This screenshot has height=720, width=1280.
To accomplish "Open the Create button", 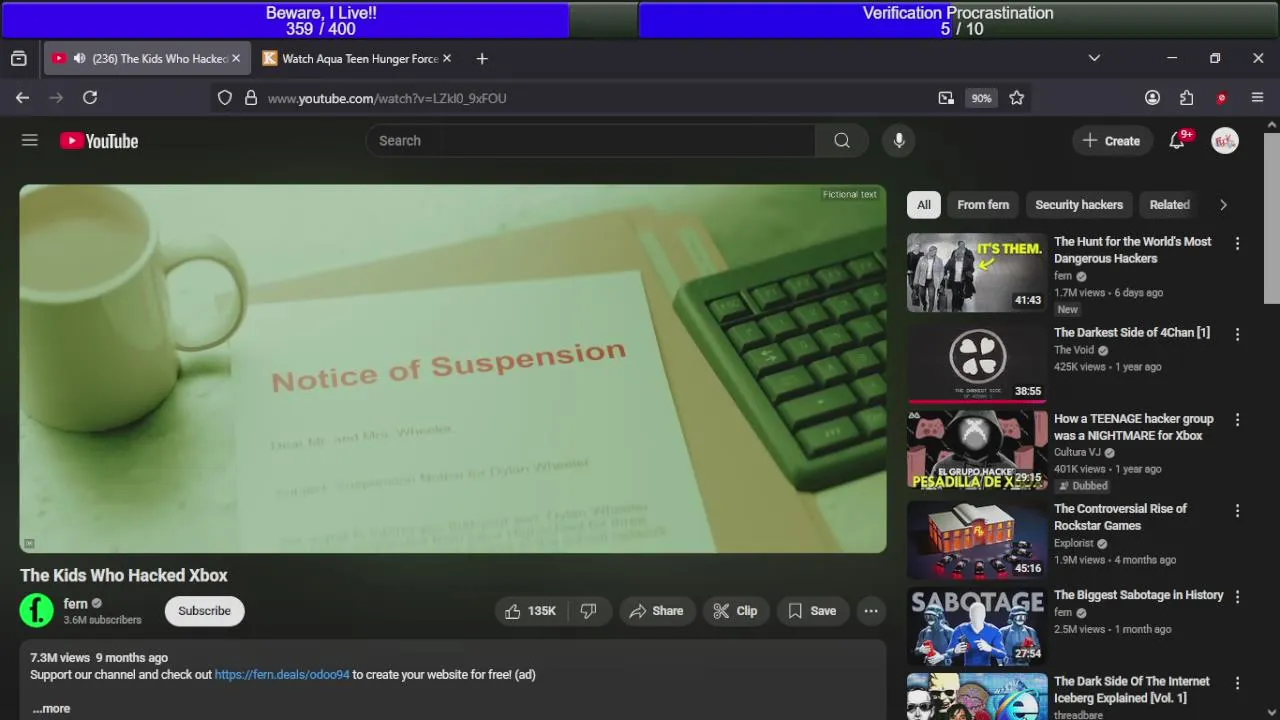I will [1111, 141].
